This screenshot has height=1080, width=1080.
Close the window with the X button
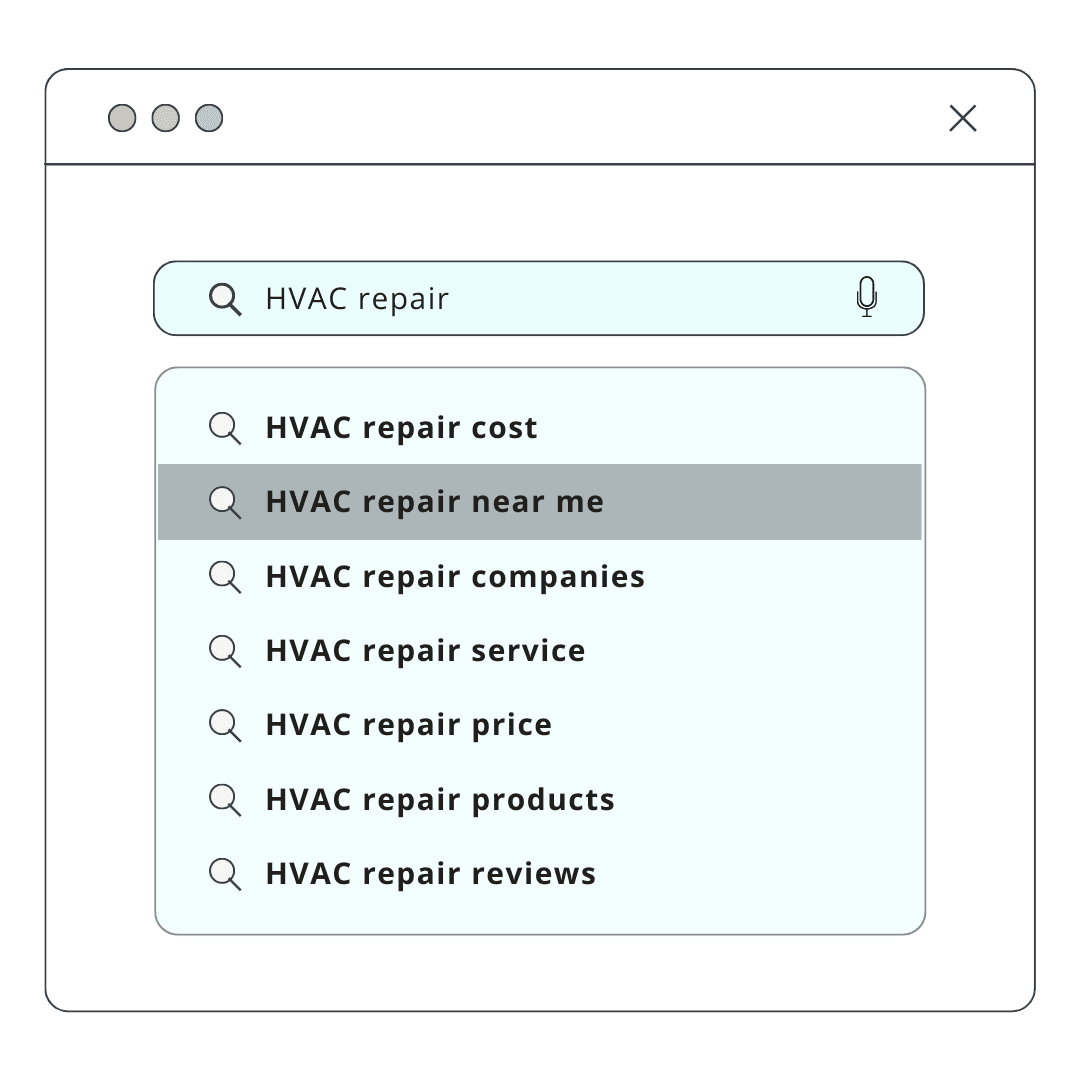962,118
